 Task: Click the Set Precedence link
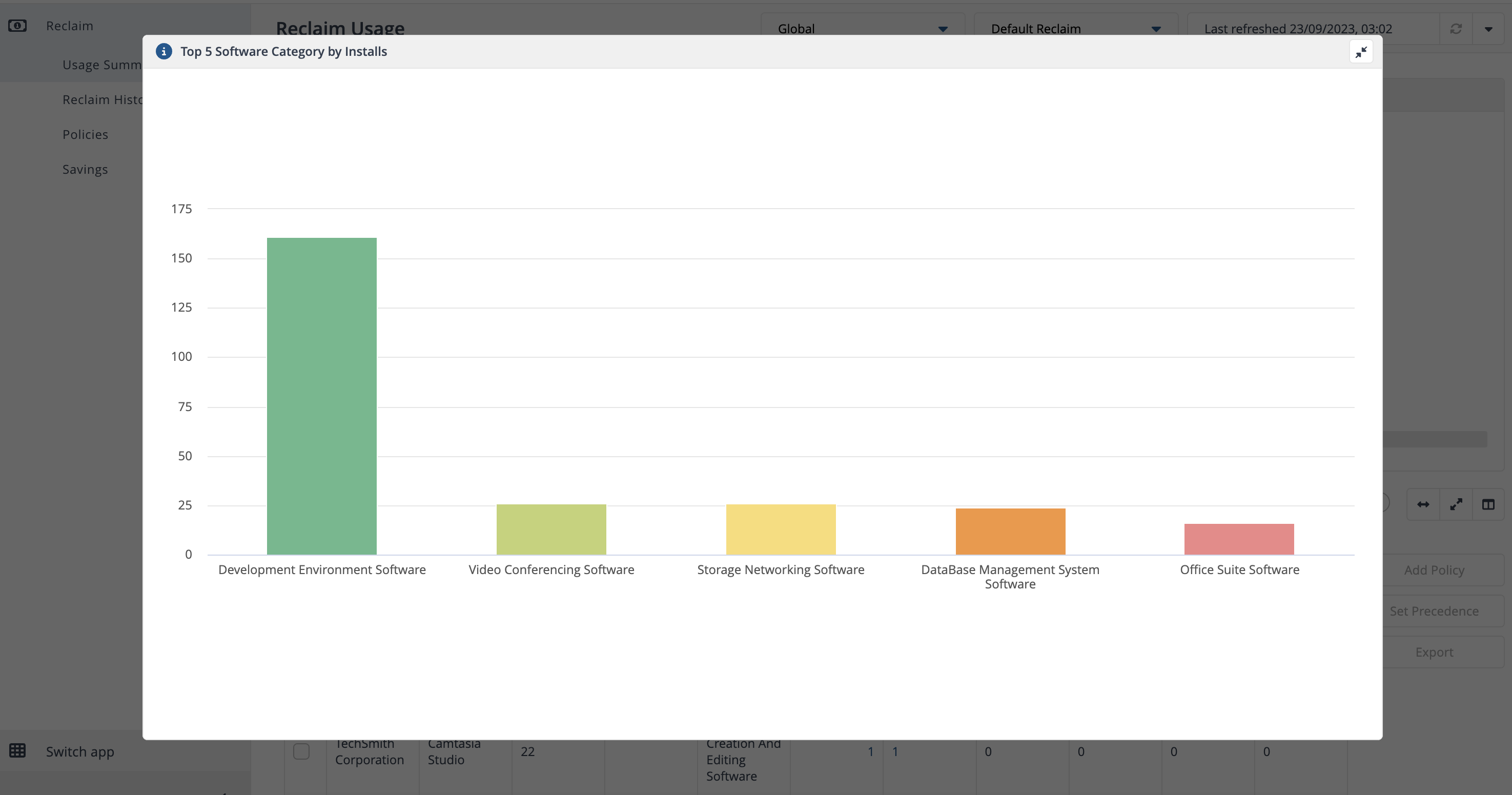point(1435,610)
